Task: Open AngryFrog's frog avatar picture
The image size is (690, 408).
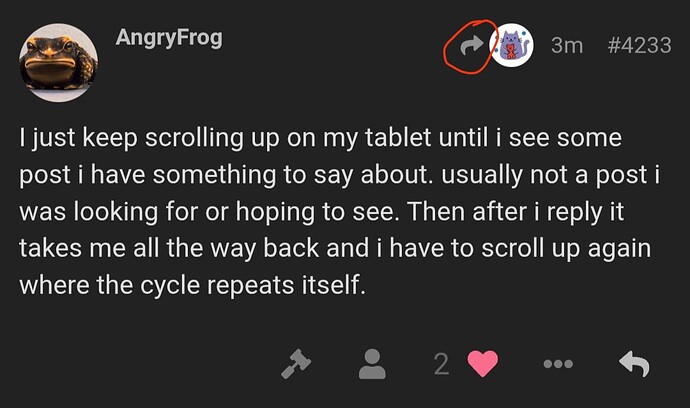Action: 59,62
